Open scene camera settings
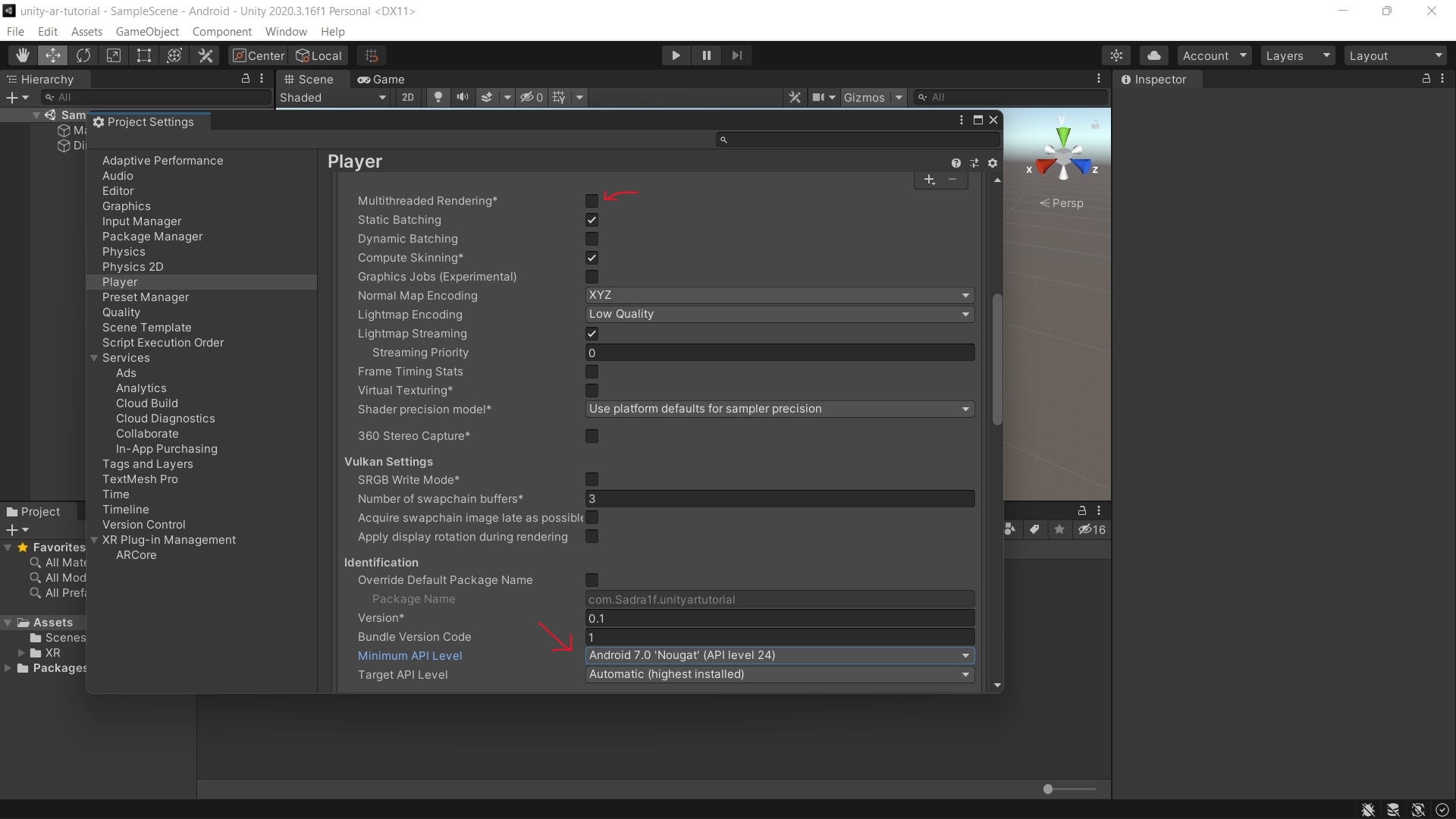Screen dimensions: 1456x819 click(818, 97)
